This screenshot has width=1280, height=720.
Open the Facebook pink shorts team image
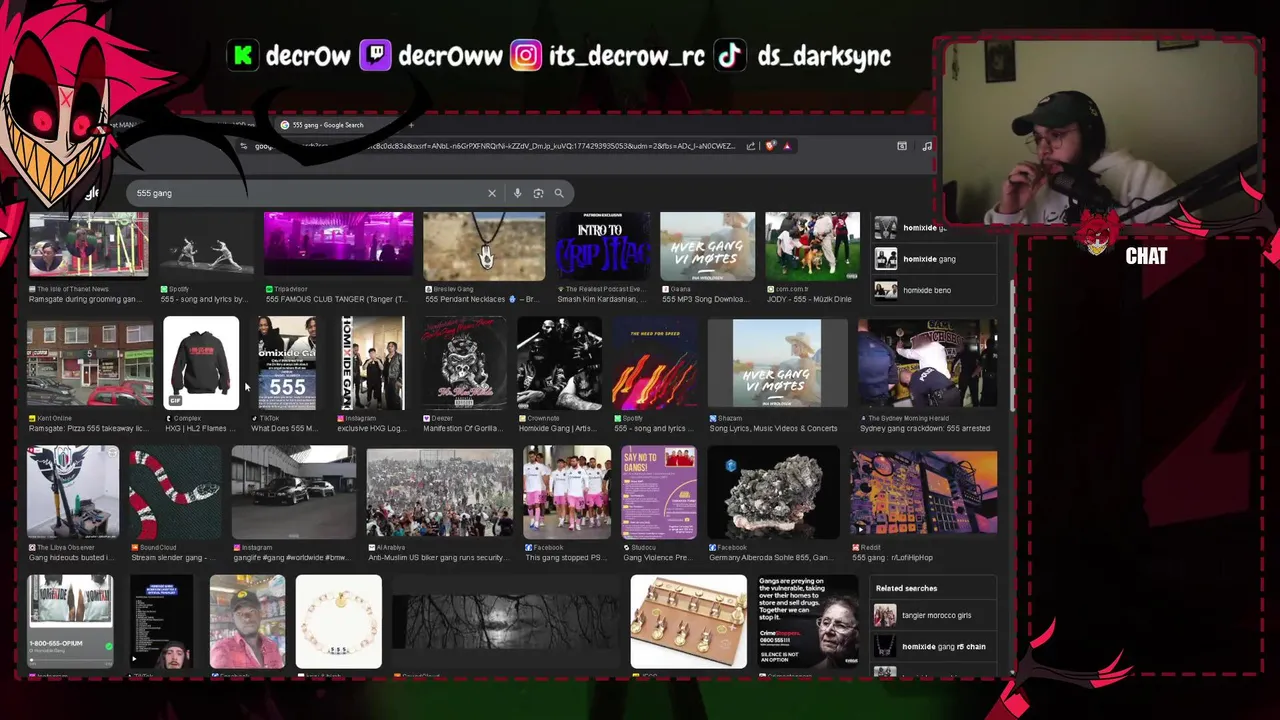566,493
